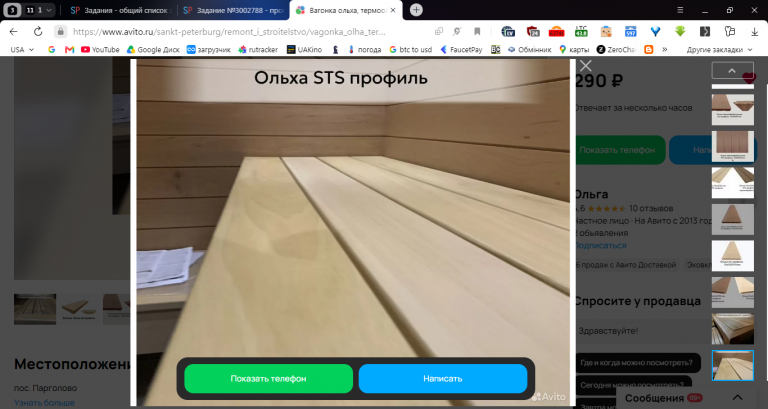
Task: Open the browser downloads panel
Action: tap(754, 31)
